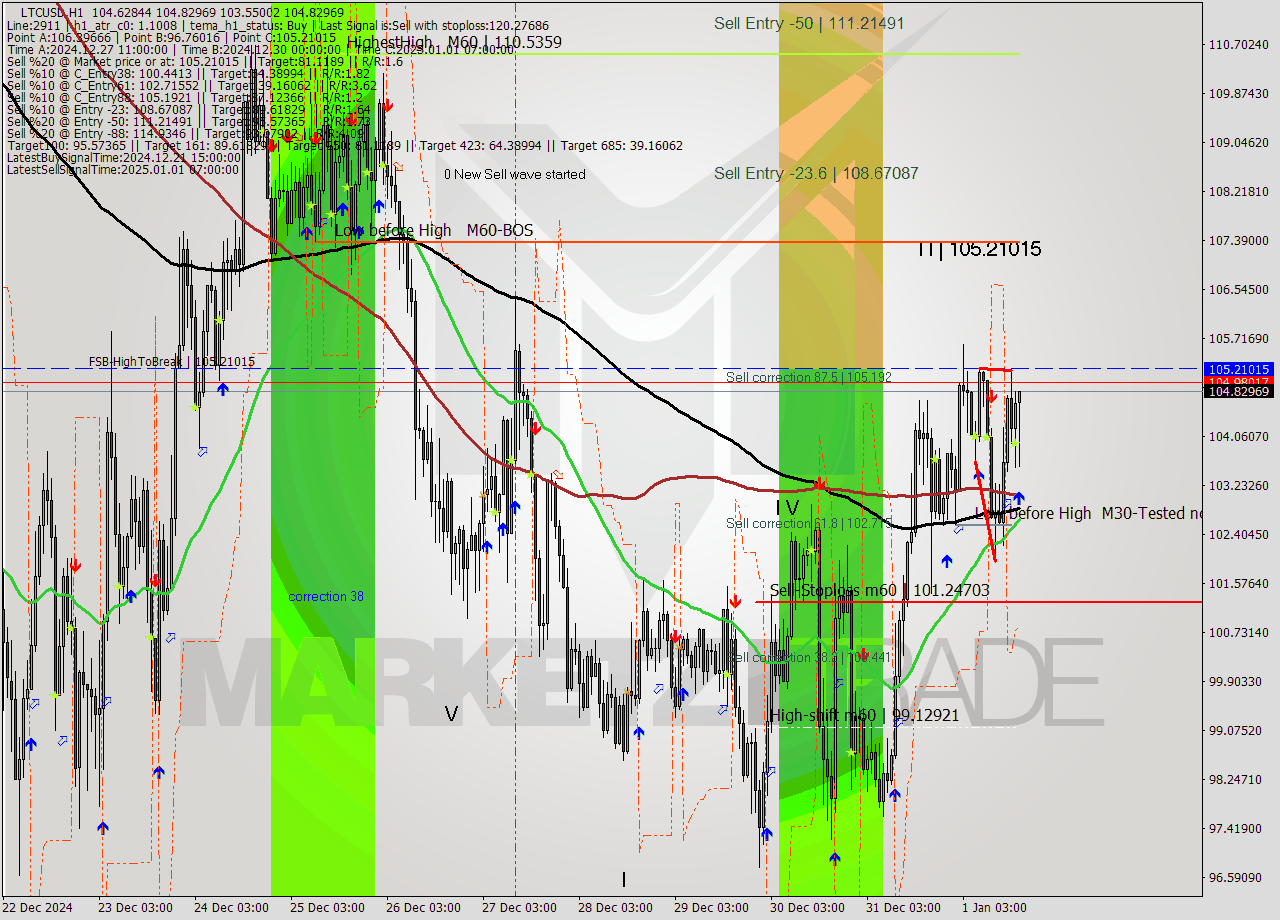Viewport: 1280px width, 920px height.
Task: Click 'Low before High M30-Tested' label
Action: [1088, 513]
